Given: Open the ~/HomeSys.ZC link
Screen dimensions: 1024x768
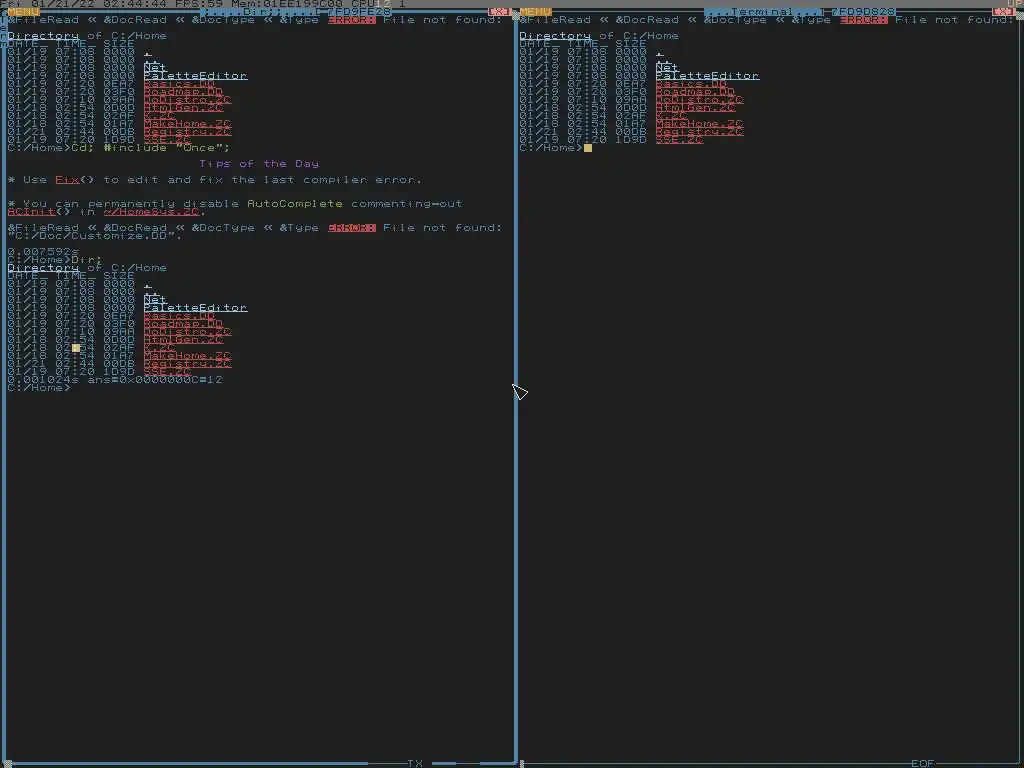Looking at the screenshot, I should pyautogui.click(x=152, y=212).
